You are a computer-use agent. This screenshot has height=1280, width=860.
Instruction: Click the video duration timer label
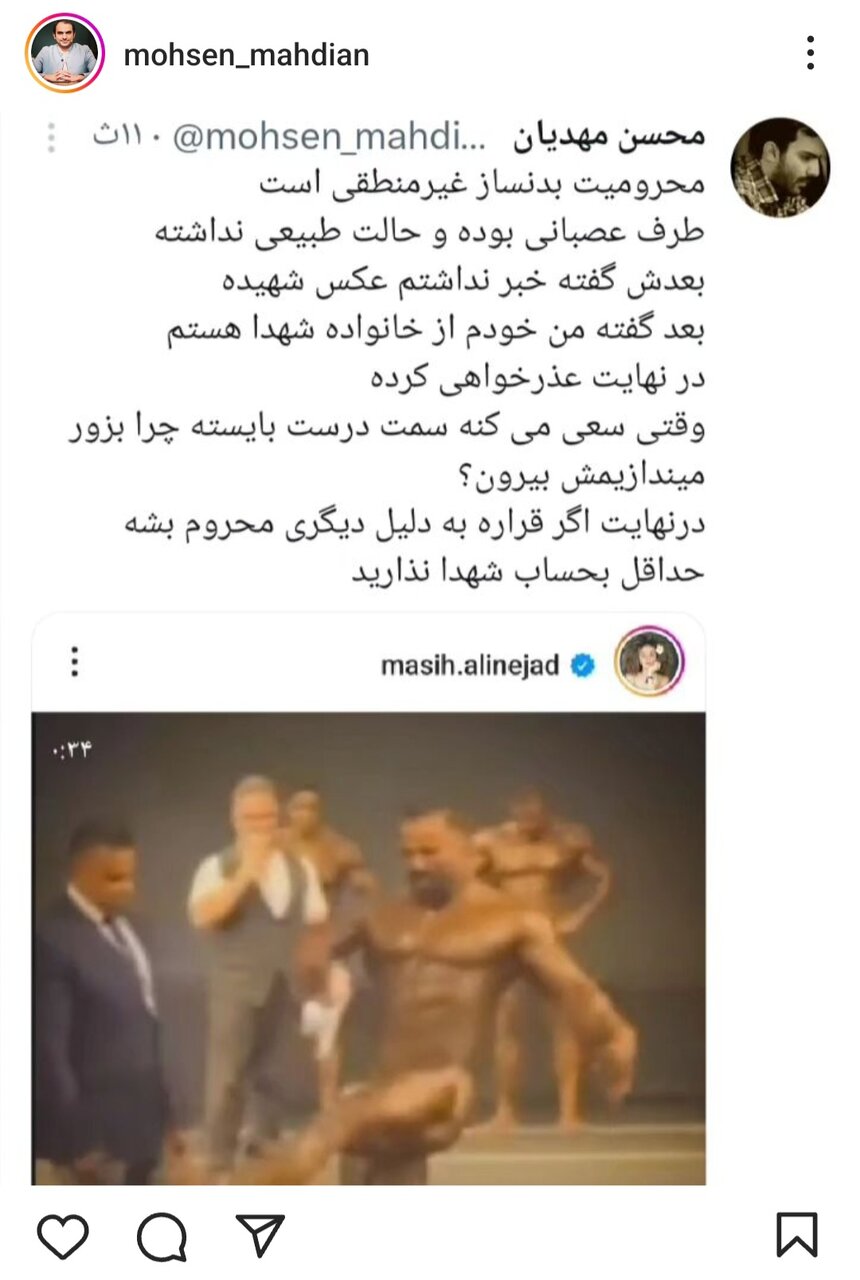[70, 749]
